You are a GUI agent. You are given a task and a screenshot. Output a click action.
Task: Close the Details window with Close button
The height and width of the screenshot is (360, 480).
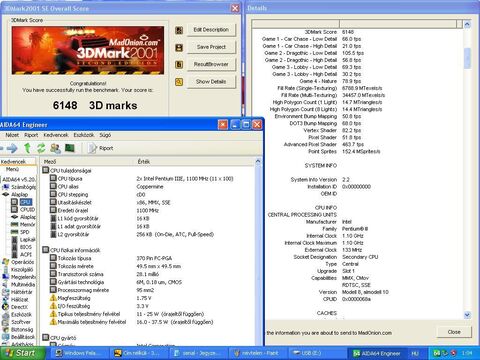pos(454,332)
